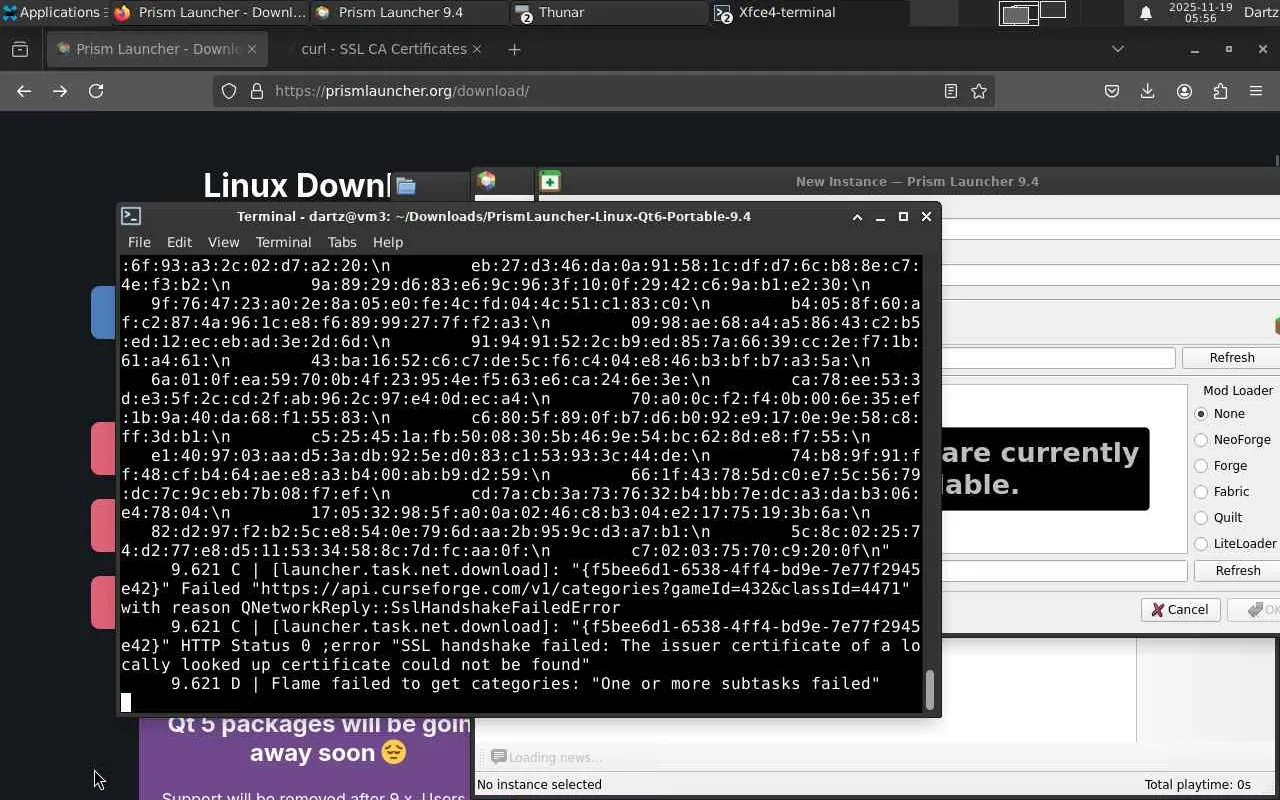The image size is (1280, 800).
Task: Select the LiteLoader mod loader
Action: (x=1236, y=544)
